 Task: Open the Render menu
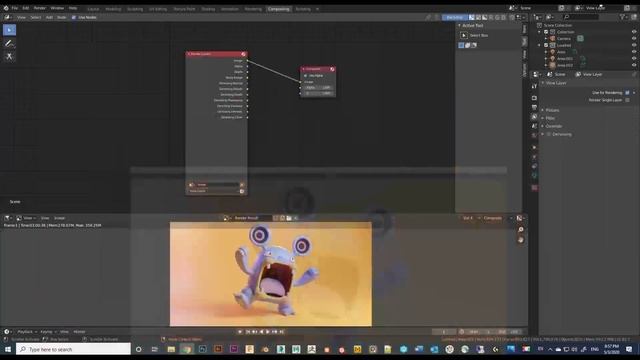[x=40, y=8]
